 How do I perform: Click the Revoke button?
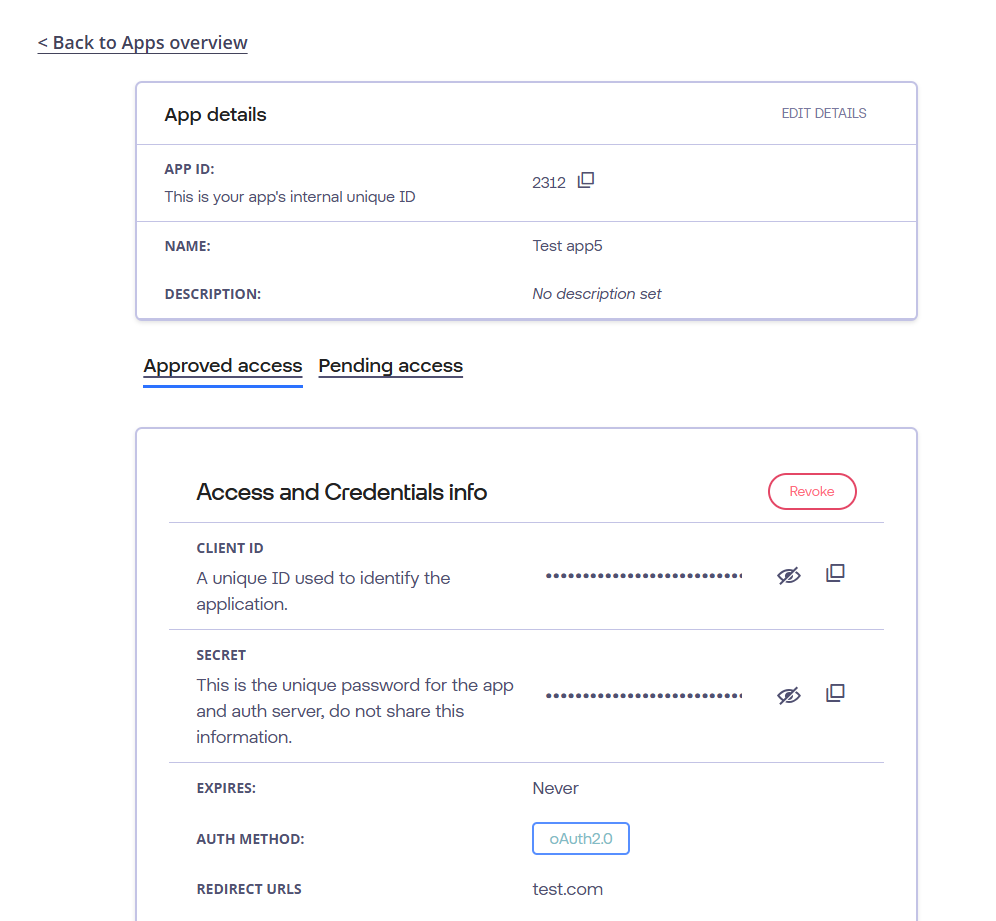tap(812, 491)
